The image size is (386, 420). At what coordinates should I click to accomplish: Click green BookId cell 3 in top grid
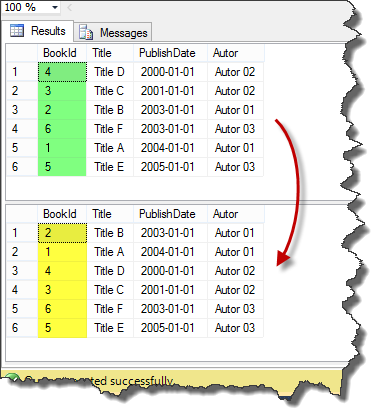pyautogui.click(x=62, y=91)
